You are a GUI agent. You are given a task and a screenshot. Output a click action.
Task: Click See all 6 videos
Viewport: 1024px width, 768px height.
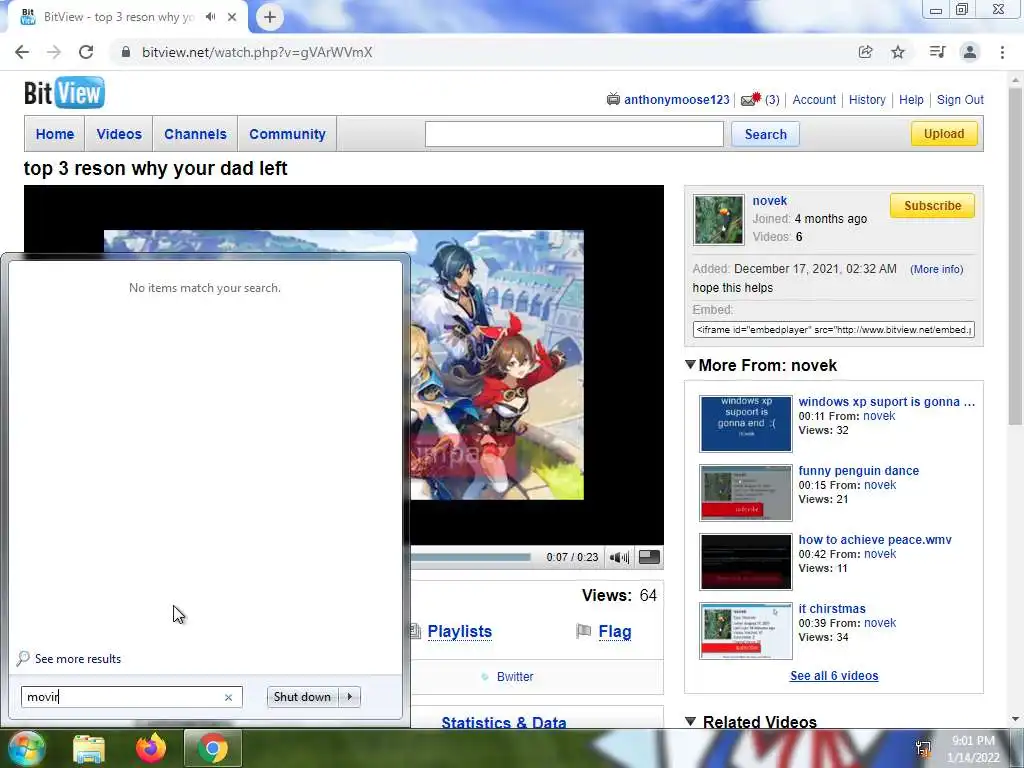tap(834, 676)
